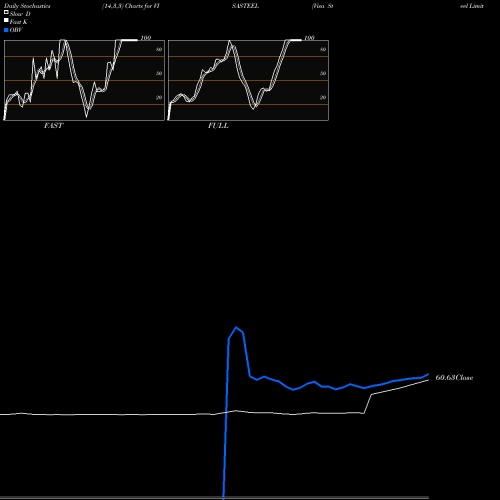Click the peak of the blue OBV line
The width and height of the screenshot is (500, 500).
pos(236,327)
